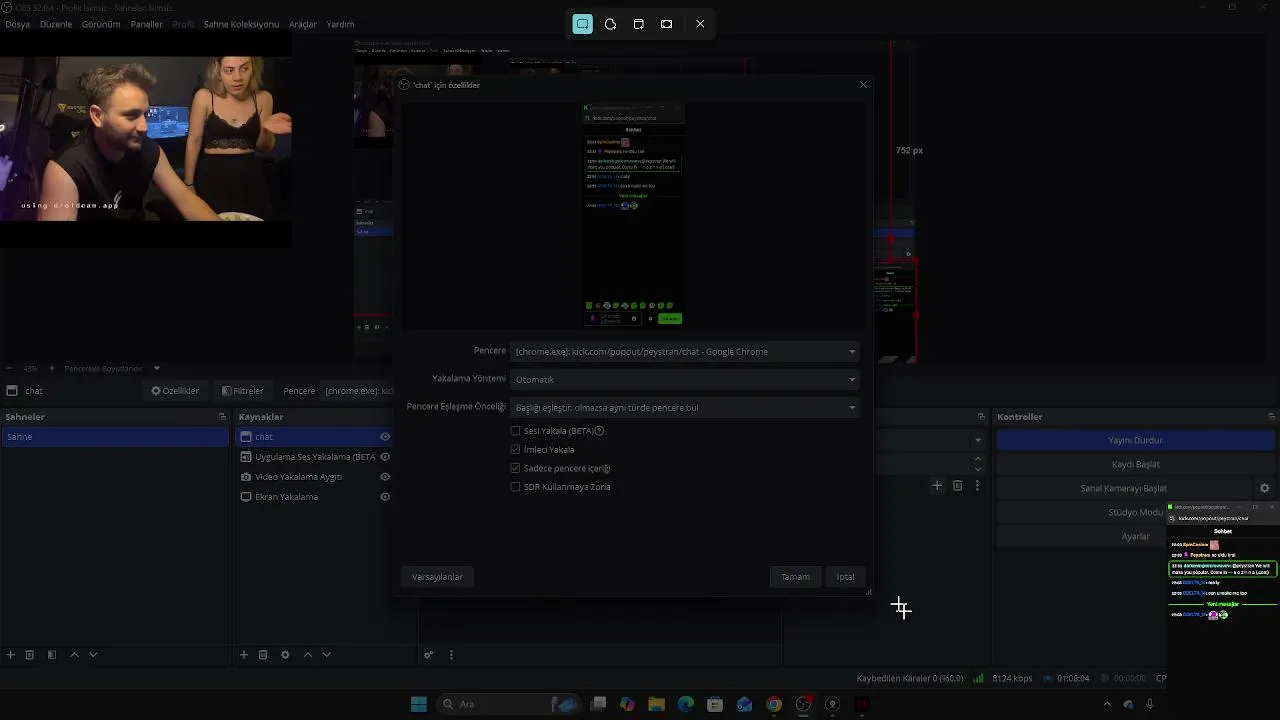This screenshot has height=720, width=1280.
Task: Open Google Chrome from taskbar
Action: click(x=774, y=704)
